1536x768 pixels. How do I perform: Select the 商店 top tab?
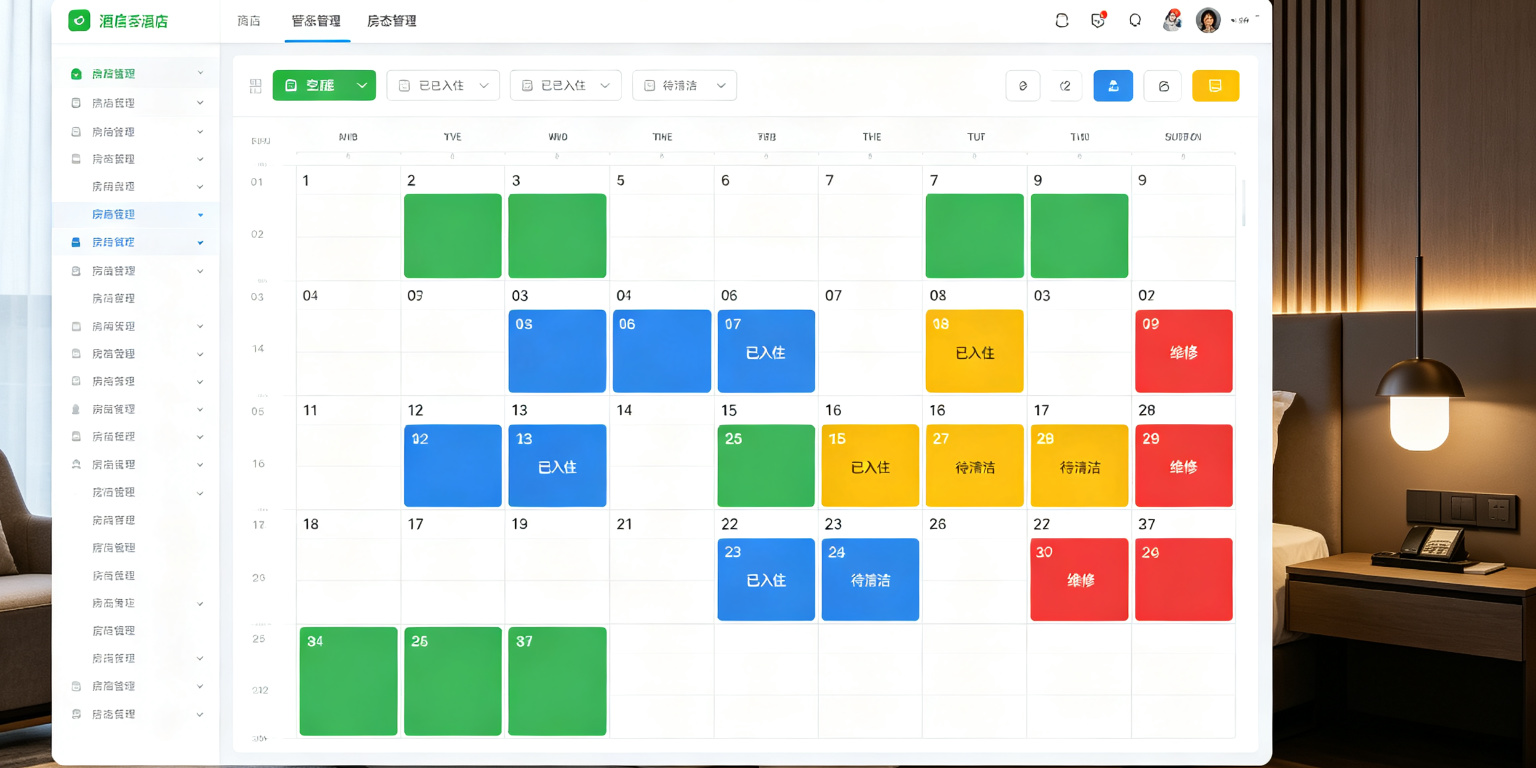tap(249, 21)
